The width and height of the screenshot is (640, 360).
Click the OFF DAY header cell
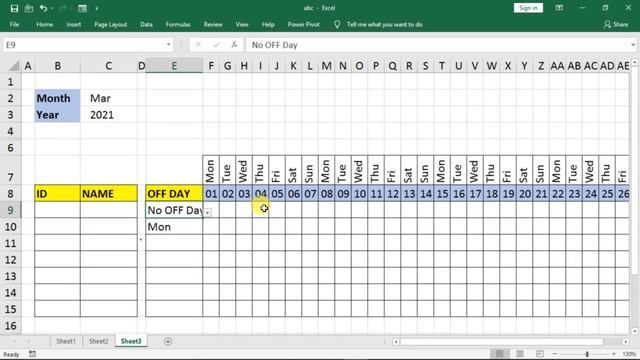tap(174, 194)
